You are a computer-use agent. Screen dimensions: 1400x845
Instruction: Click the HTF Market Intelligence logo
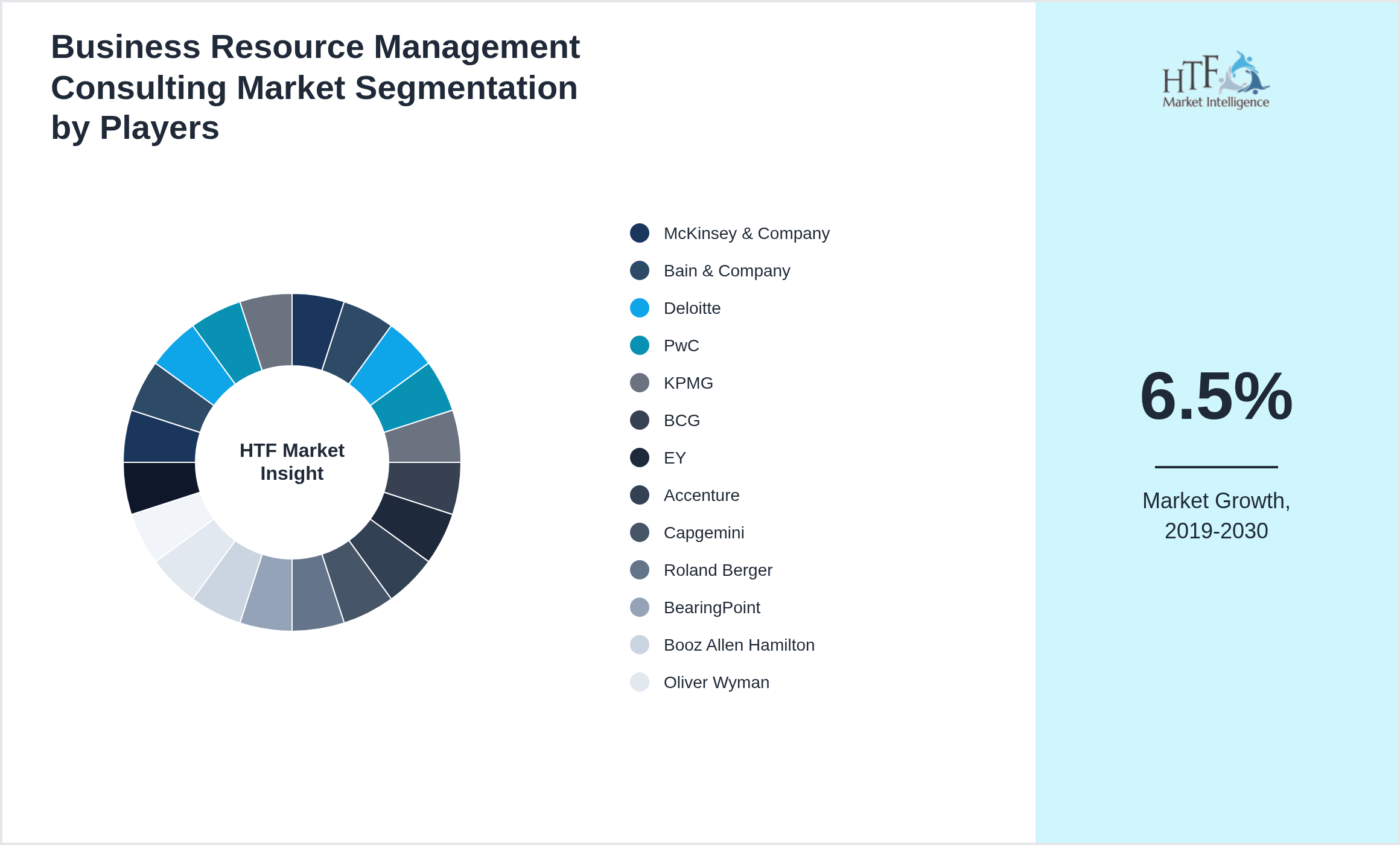click(1216, 80)
